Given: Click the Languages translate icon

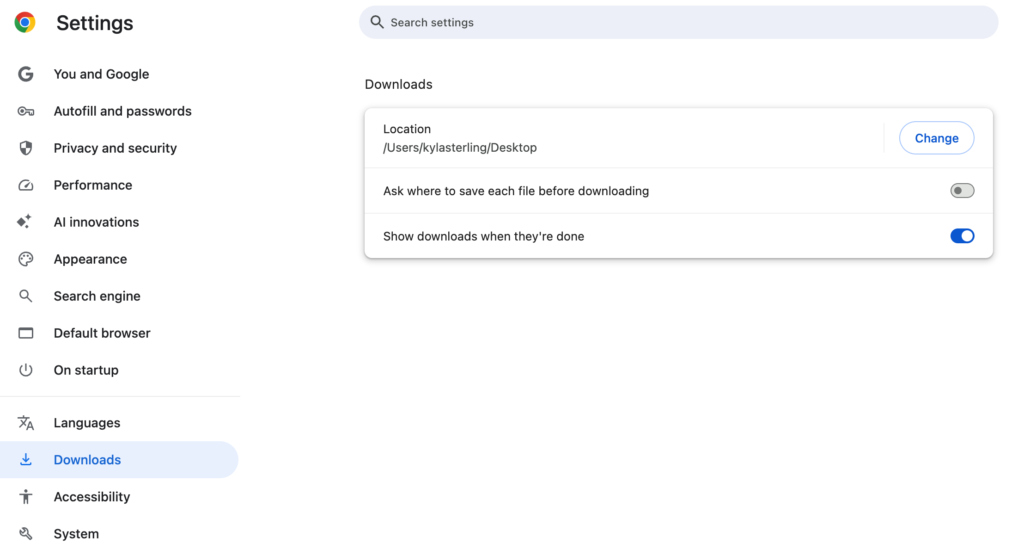Looking at the screenshot, I should [25, 423].
